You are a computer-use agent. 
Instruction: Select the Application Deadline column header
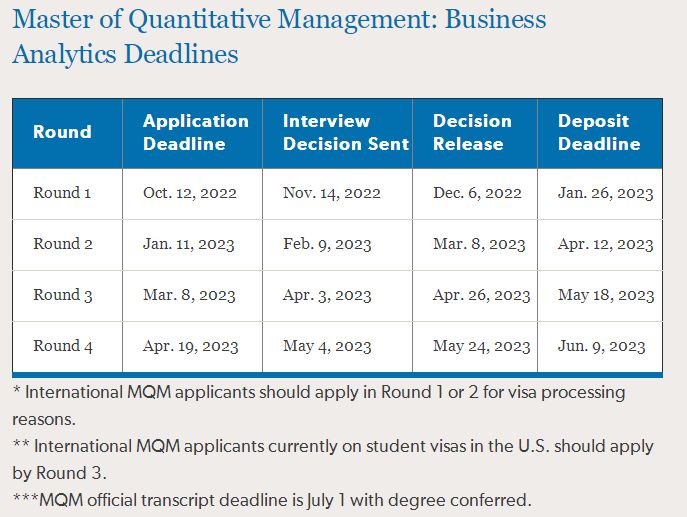(196, 132)
